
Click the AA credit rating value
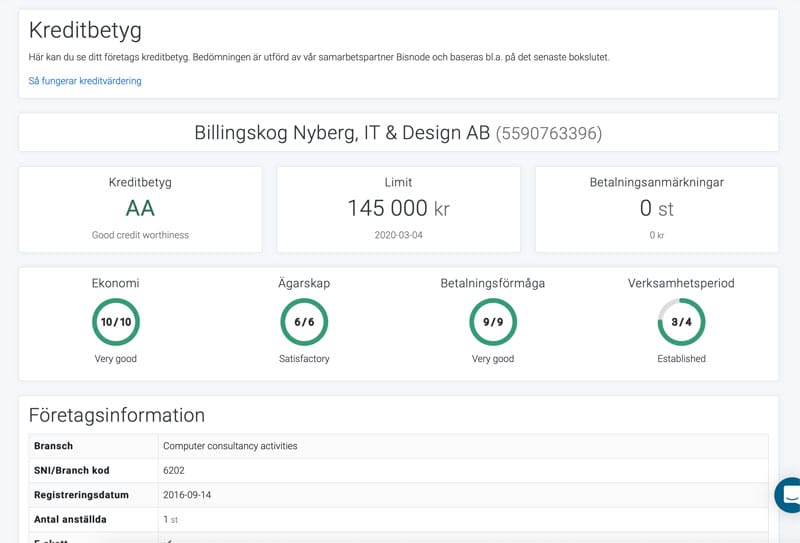point(140,208)
